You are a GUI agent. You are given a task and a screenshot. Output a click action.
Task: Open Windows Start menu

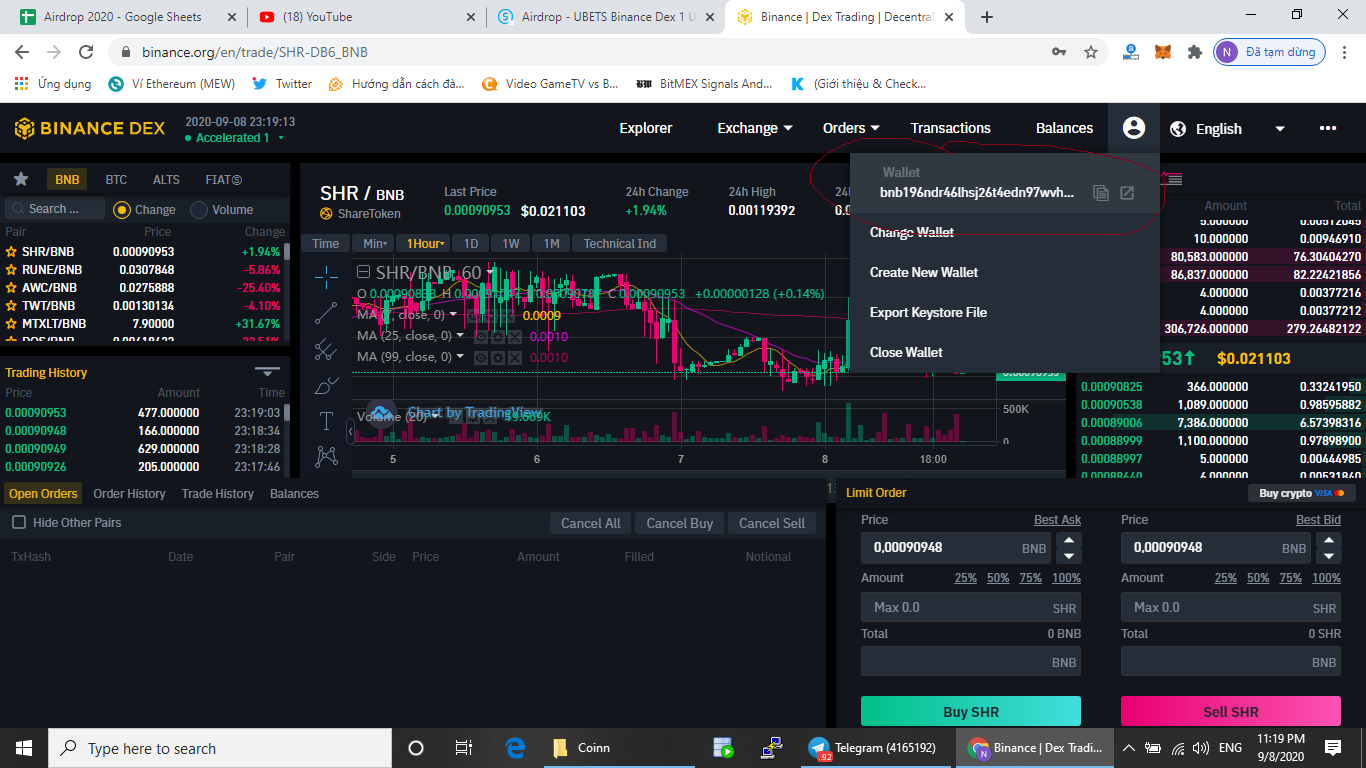click(24, 748)
